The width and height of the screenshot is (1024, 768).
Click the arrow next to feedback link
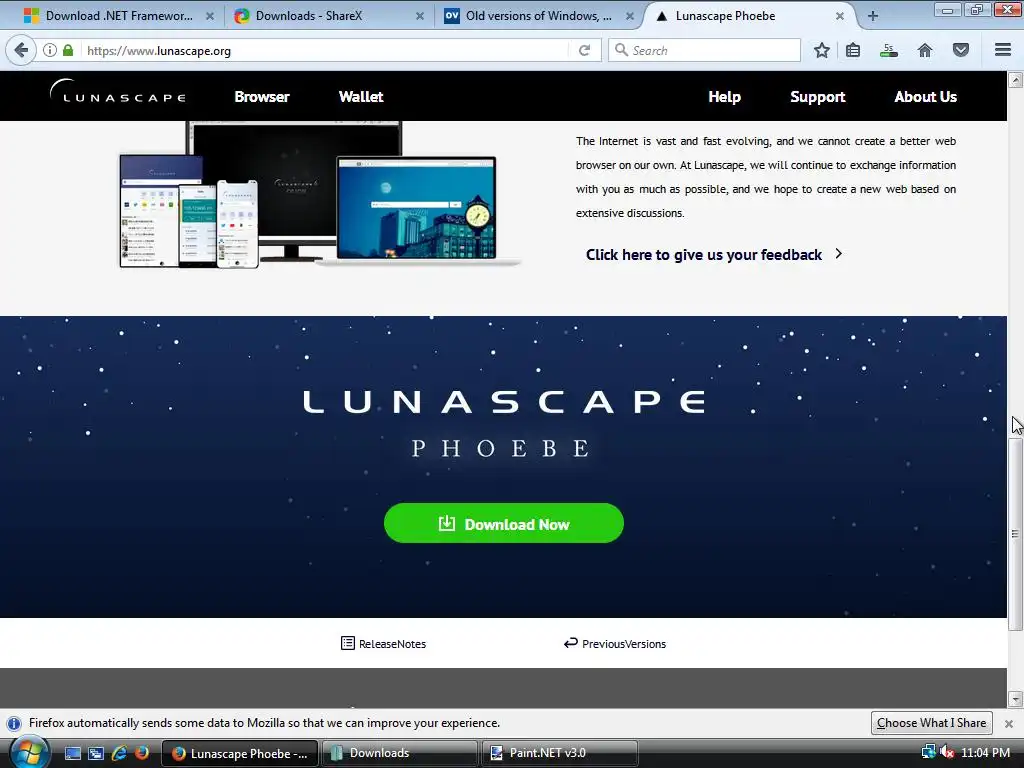(839, 253)
